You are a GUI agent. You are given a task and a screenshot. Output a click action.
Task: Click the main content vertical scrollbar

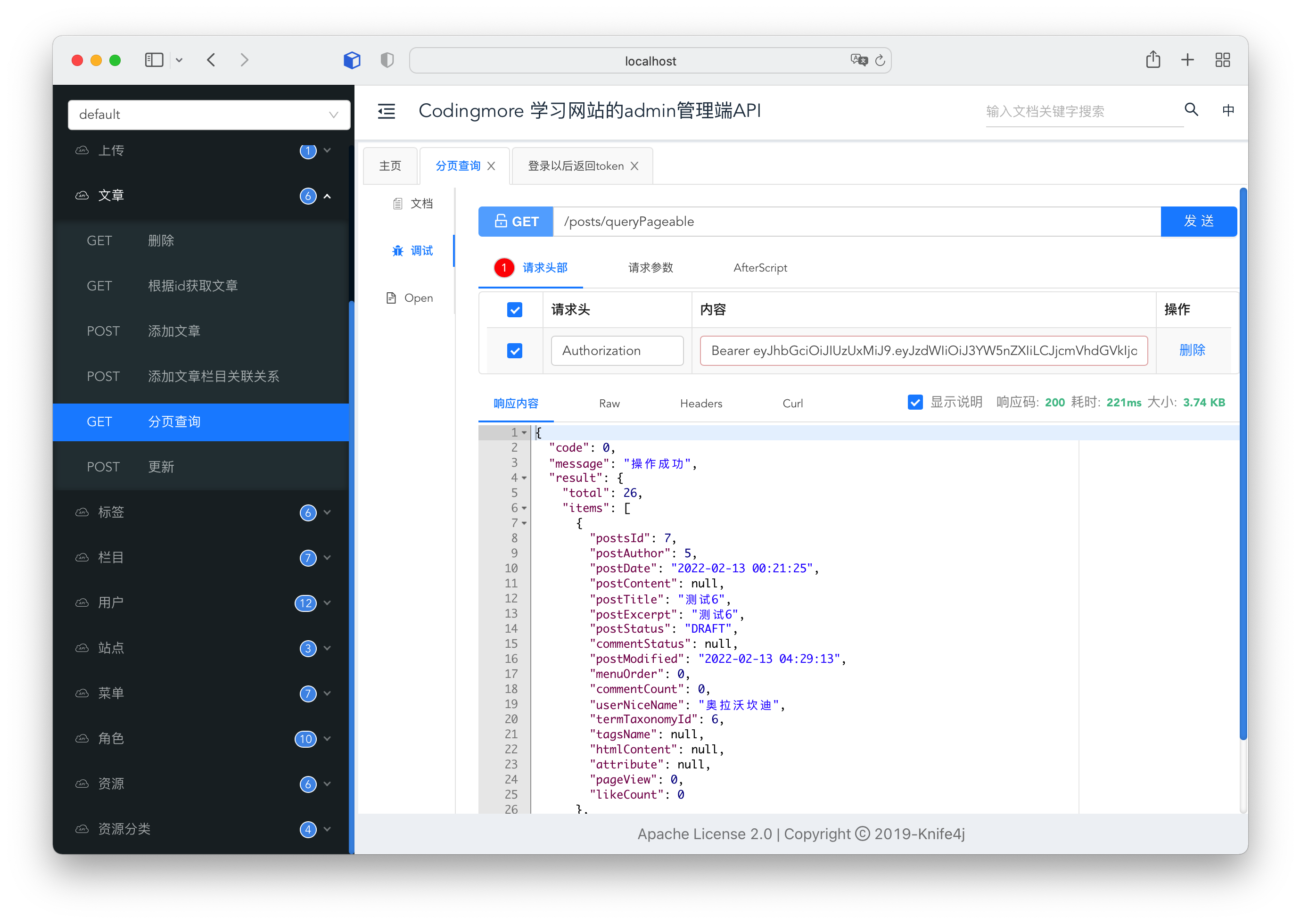coord(1243,464)
